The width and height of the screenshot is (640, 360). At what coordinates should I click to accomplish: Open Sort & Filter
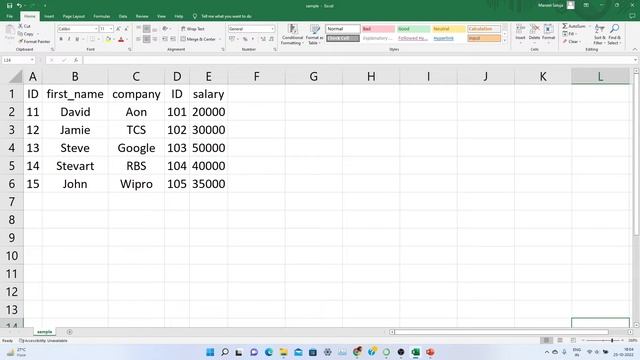coord(599,34)
